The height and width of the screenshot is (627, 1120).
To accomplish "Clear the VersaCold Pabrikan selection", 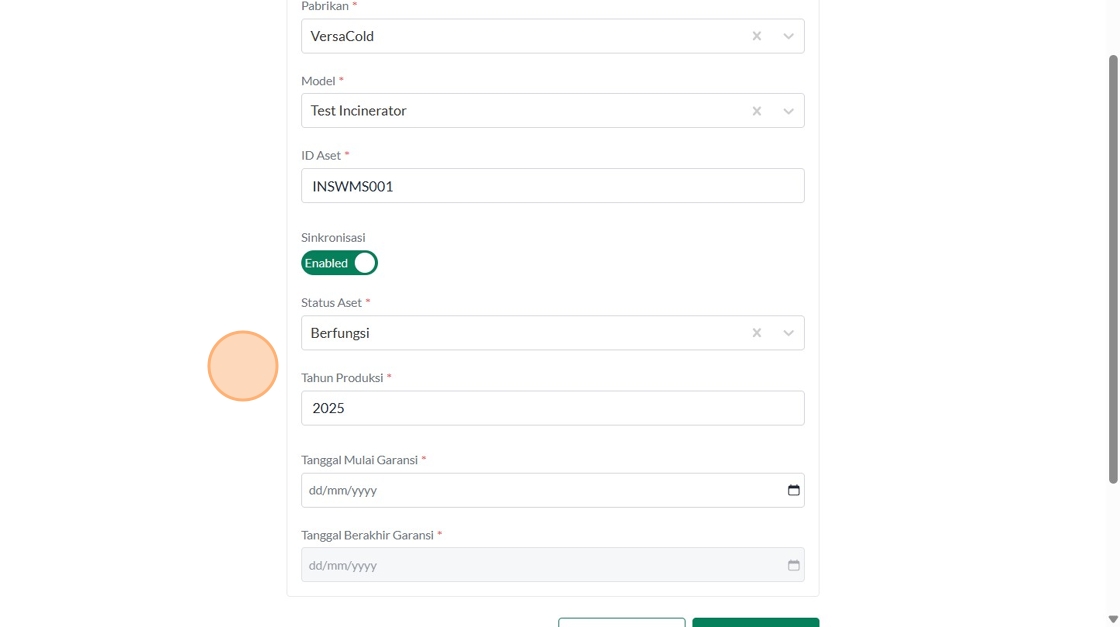I will click(x=757, y=36).
